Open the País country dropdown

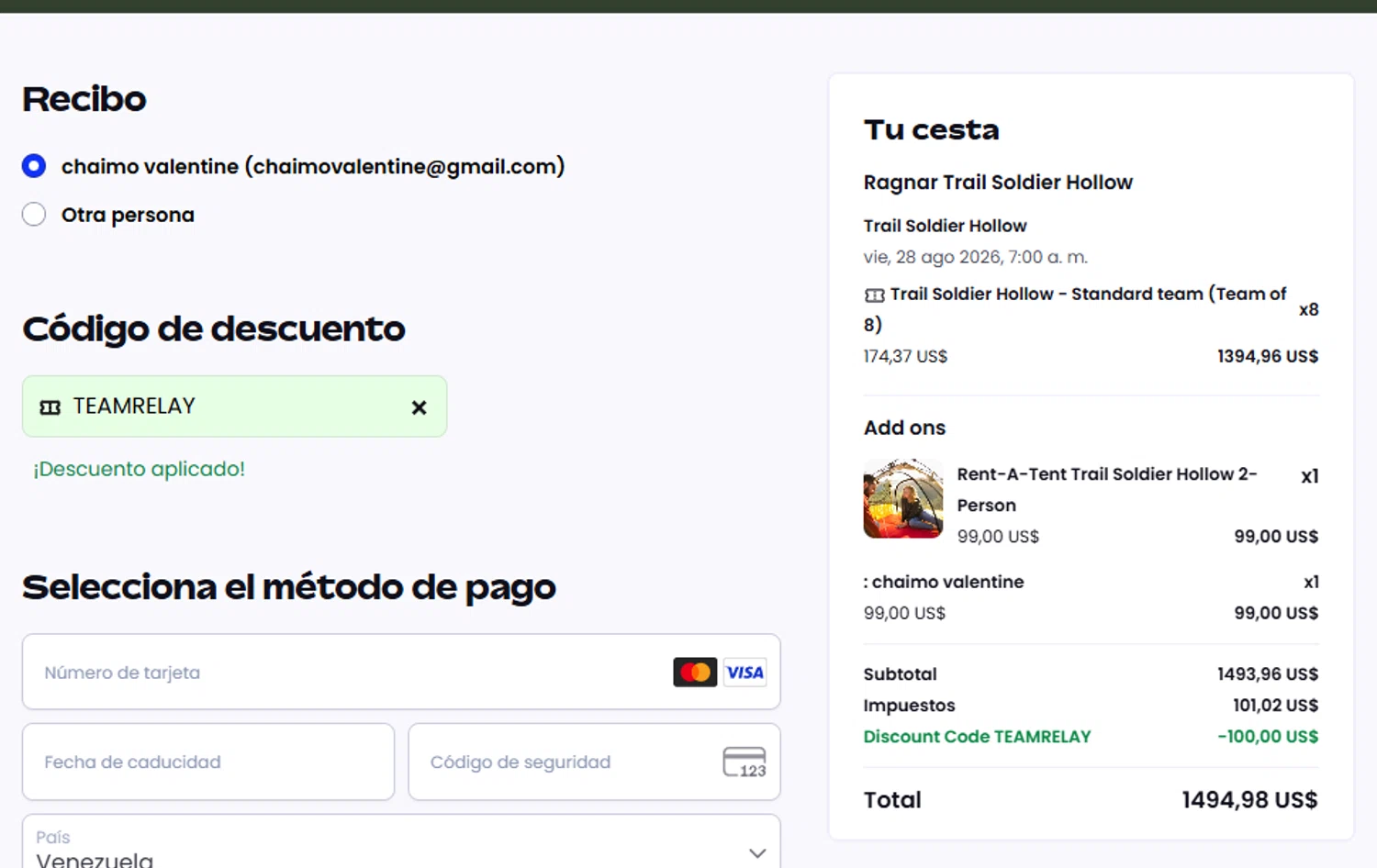(401, 841)
